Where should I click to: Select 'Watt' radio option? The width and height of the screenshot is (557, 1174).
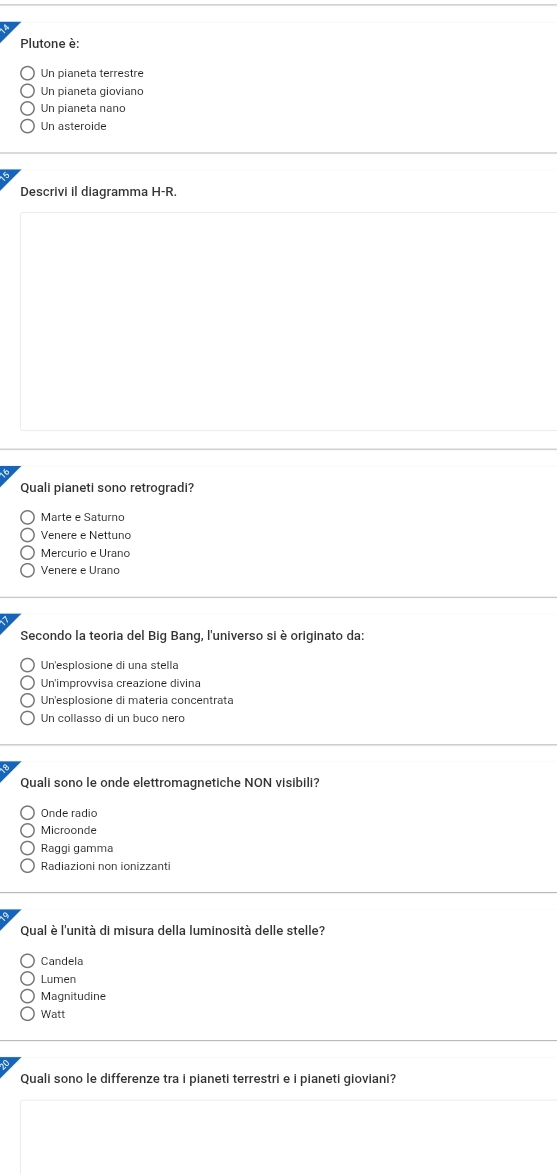(x=28, y=1015)
